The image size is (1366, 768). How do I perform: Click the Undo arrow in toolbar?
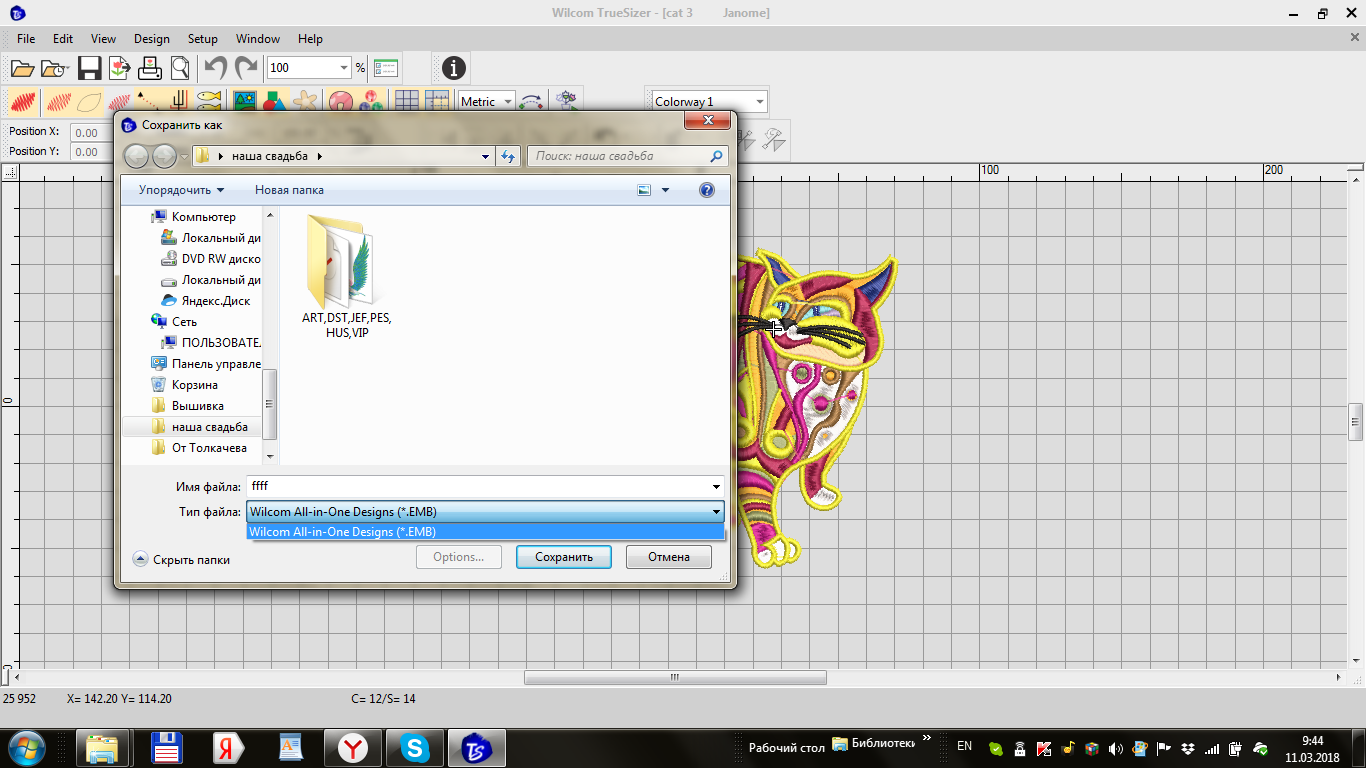tap(215, 68)
